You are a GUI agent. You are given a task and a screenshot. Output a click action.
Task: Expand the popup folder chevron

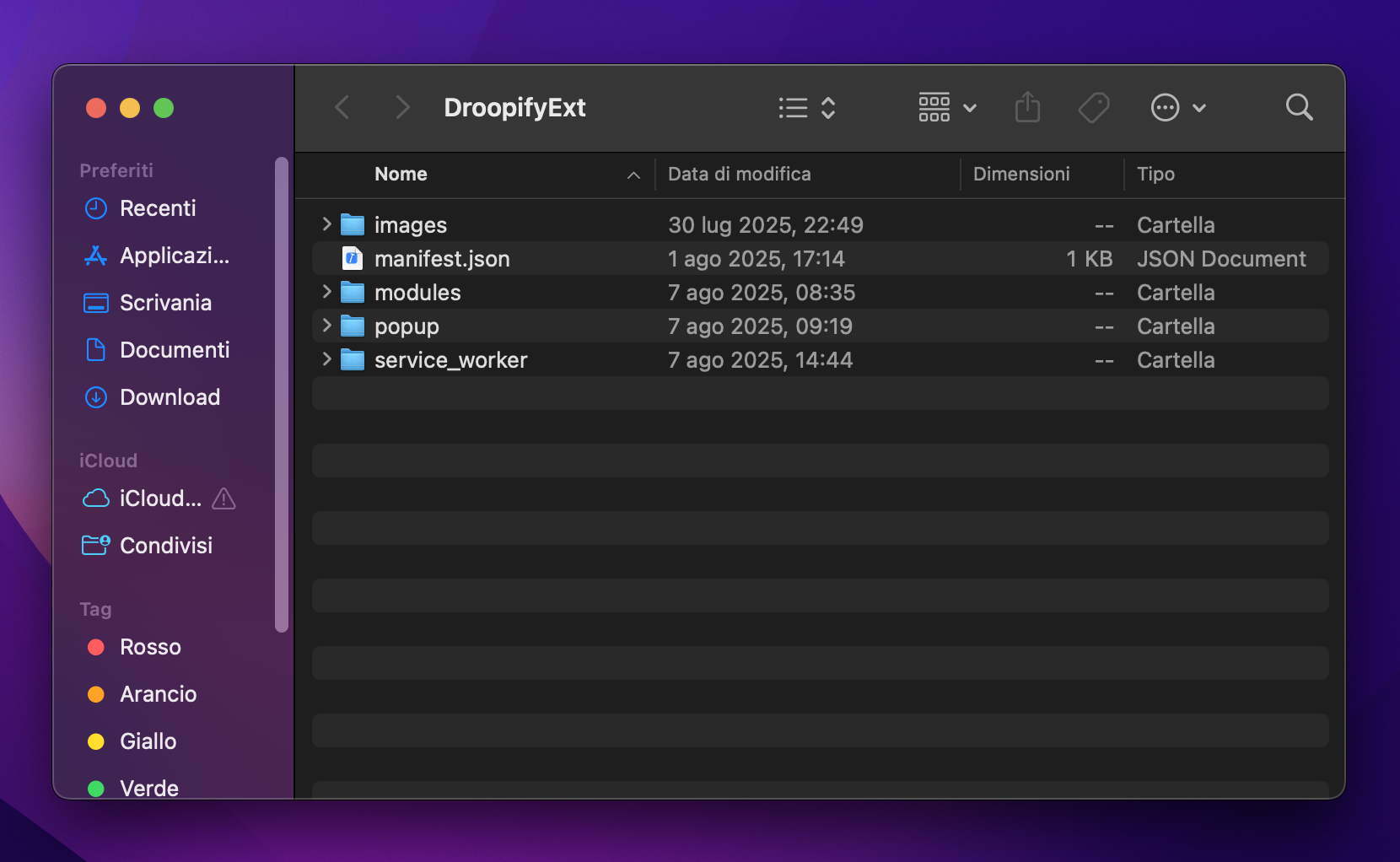[x=326, y=325]
